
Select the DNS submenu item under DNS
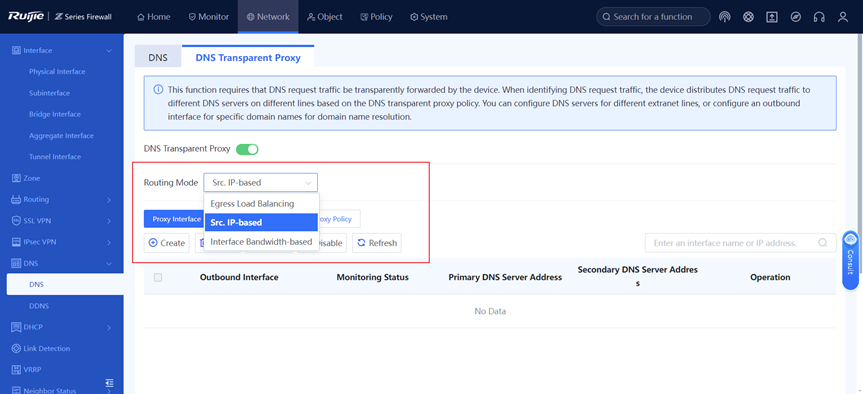tap(65, 284)
